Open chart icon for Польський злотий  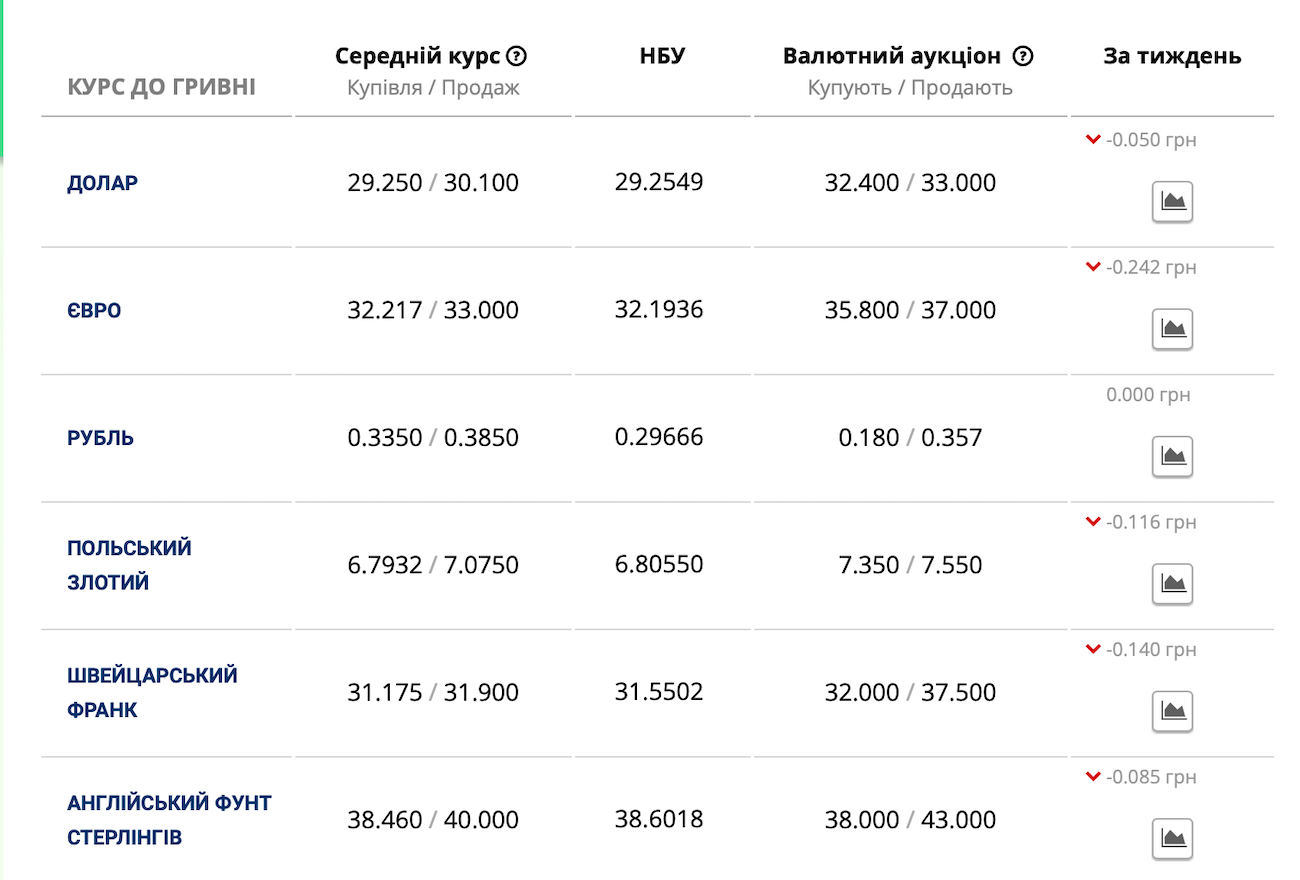(x=1172, y=584)
